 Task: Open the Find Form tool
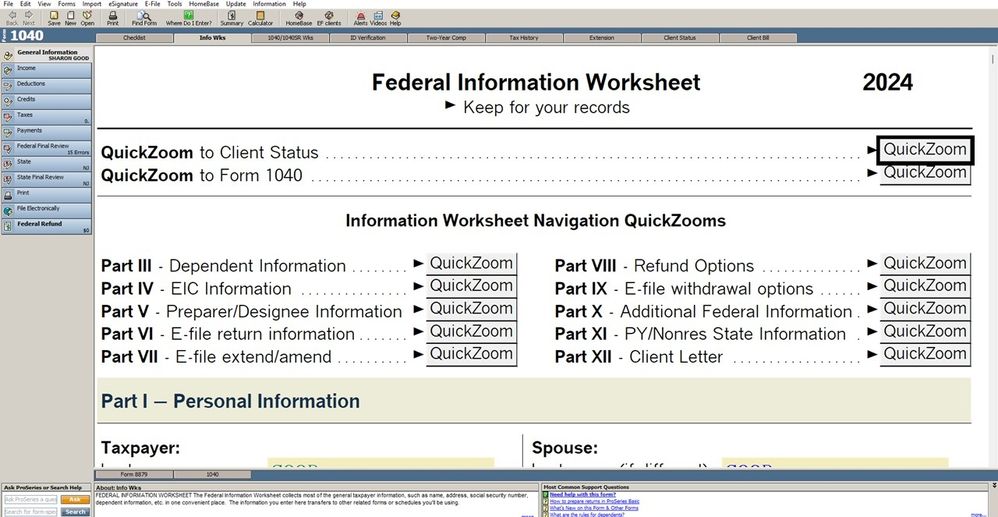click(144, 18)
